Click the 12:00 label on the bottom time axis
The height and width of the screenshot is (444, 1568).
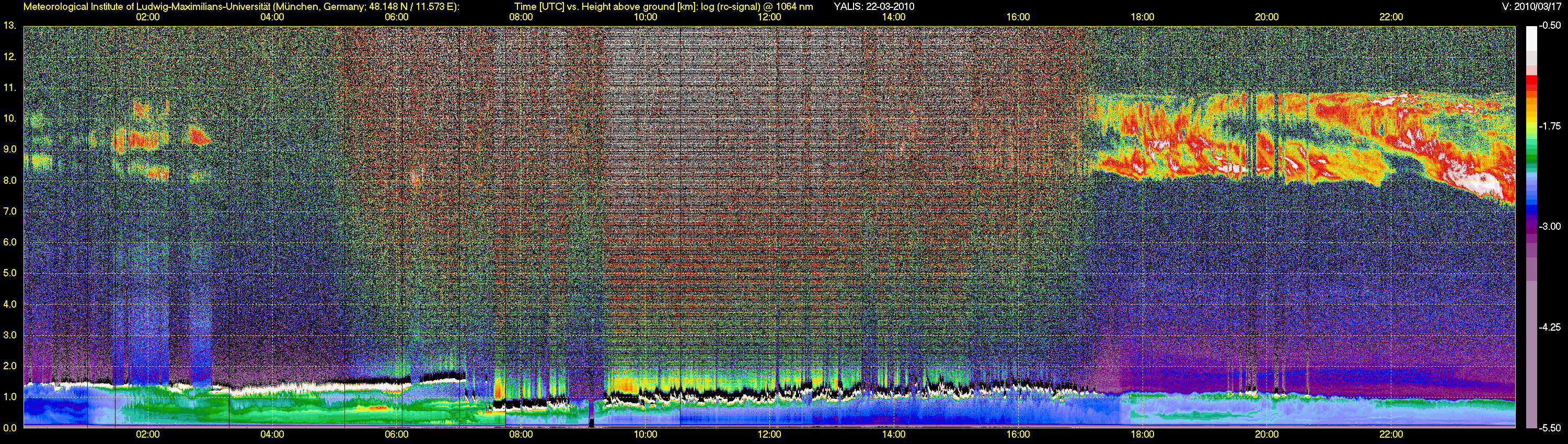point(769,434)
